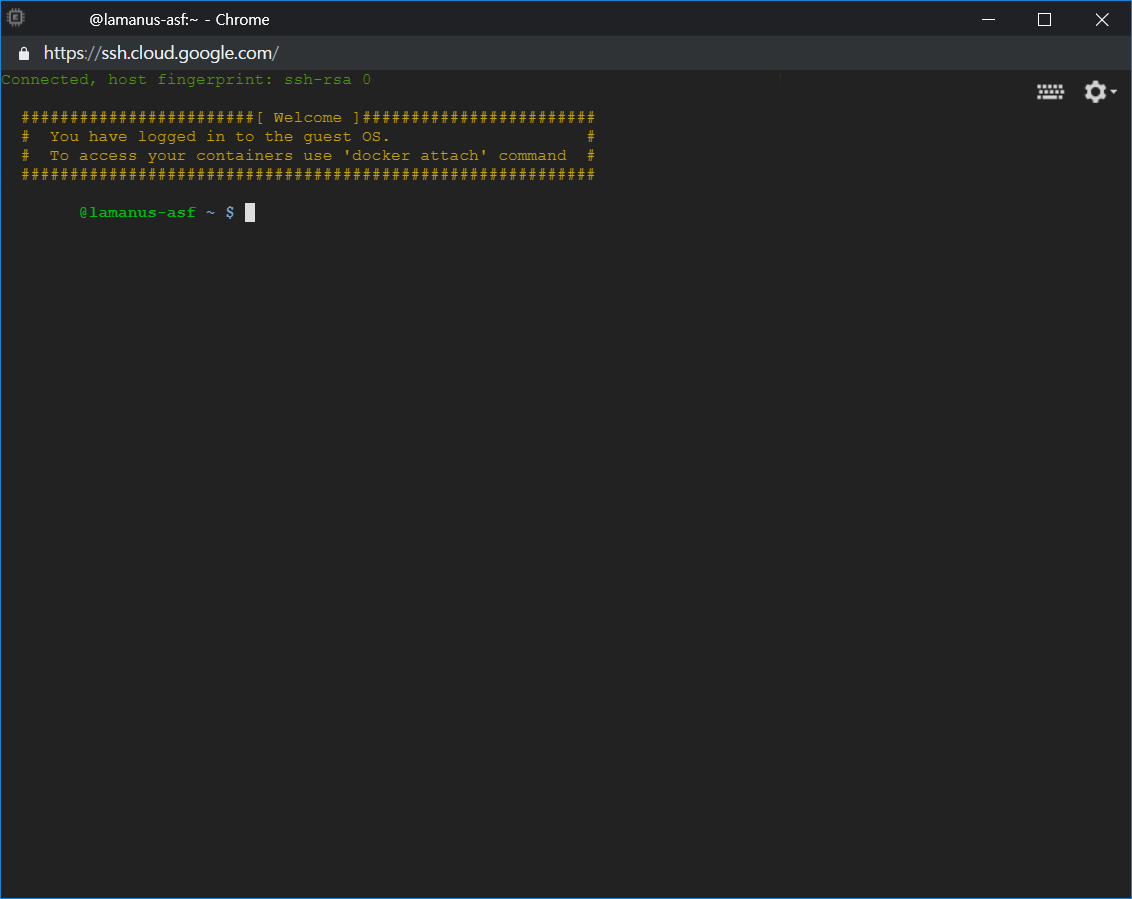Viewport: 1132px width, 899px height.
Task: Click the '$' prompt symbol
Action: [229, 212]
